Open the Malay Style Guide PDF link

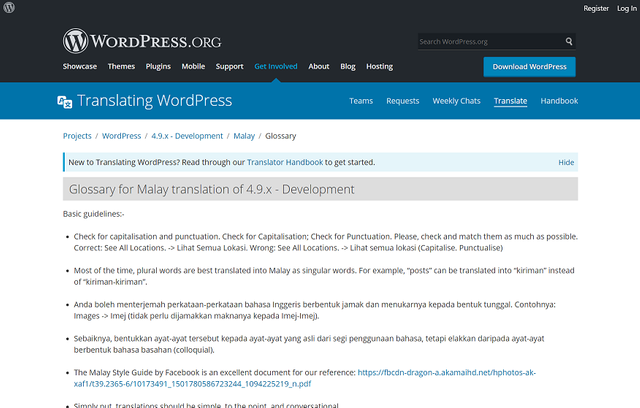[x=304, y=378]
